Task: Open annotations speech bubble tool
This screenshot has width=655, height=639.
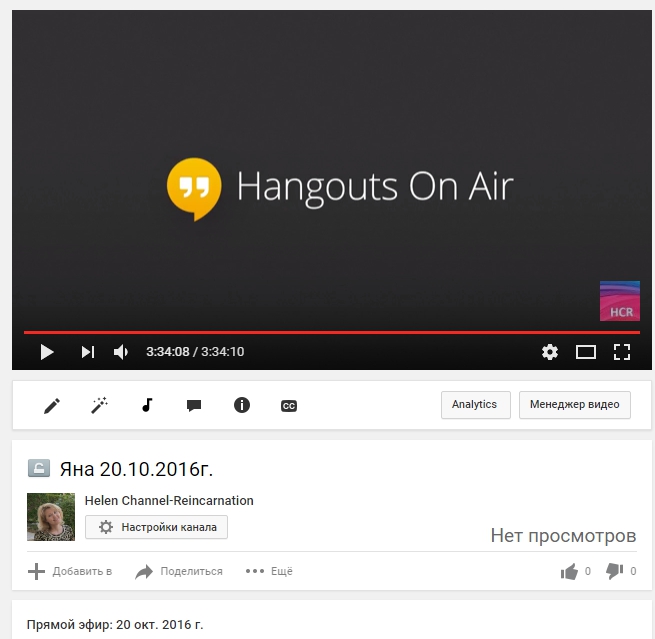Action: tap(194, 405)
